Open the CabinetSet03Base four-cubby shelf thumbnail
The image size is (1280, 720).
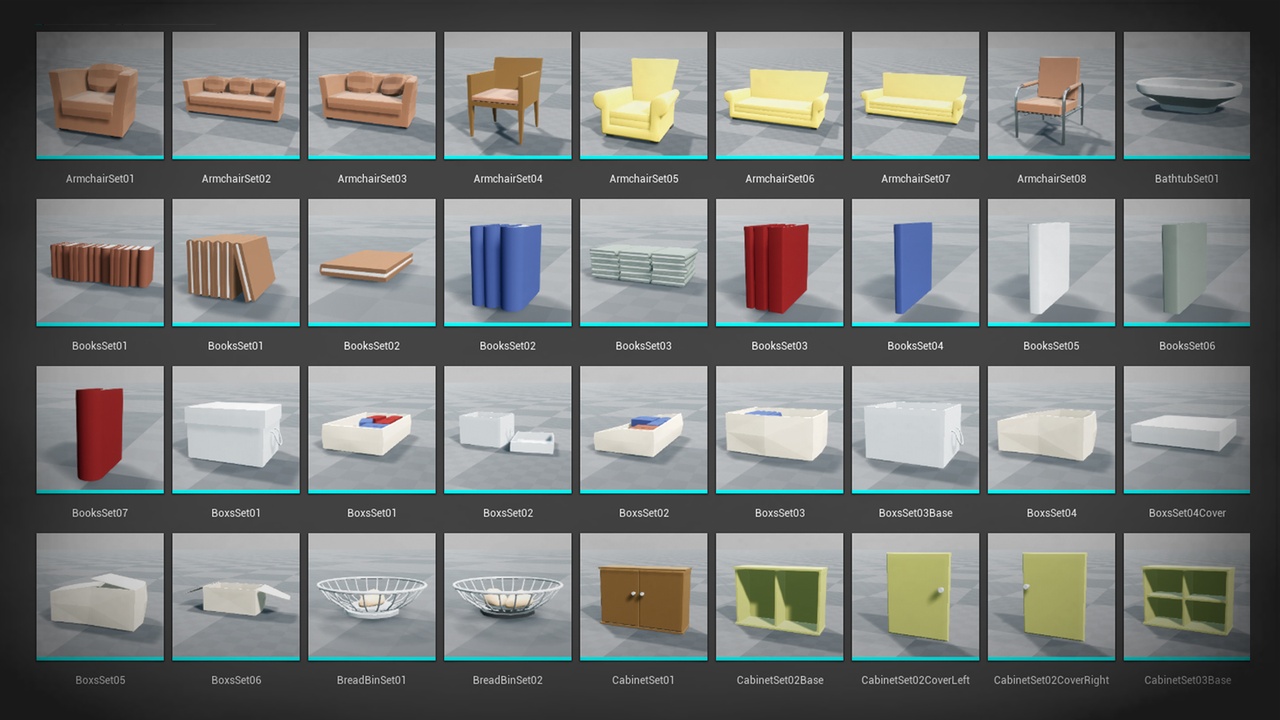tap(1187, 596)
